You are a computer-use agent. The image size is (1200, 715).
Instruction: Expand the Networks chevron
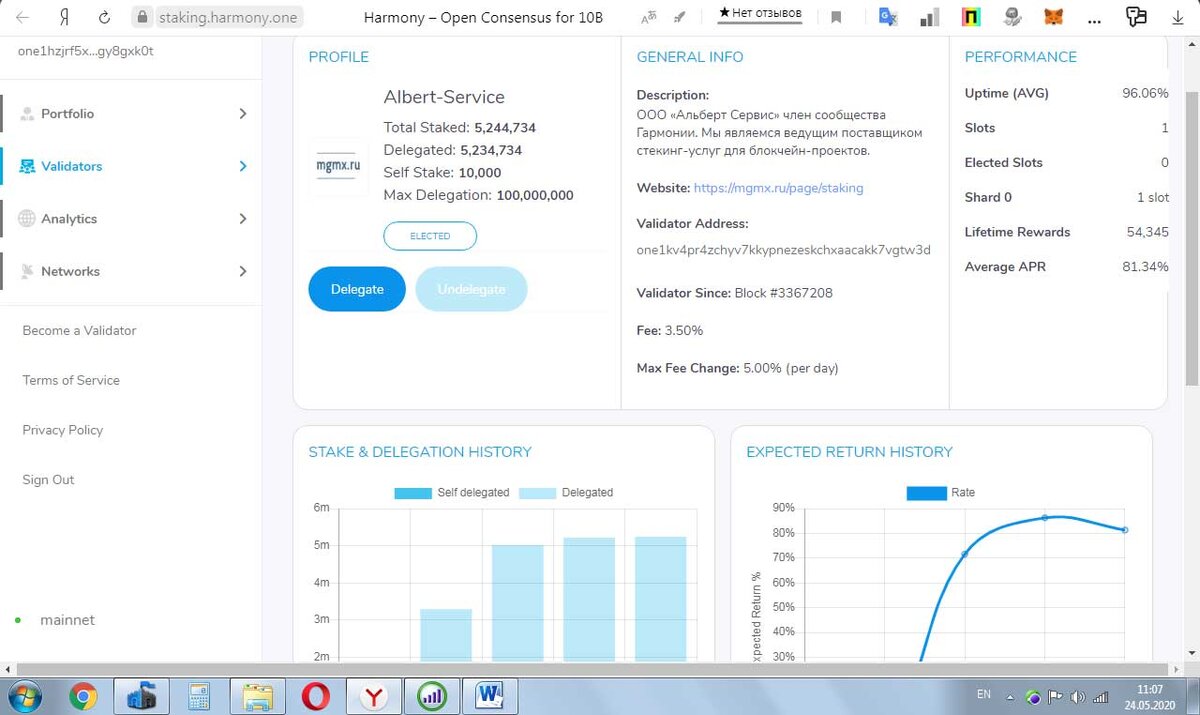pos(242,271)
